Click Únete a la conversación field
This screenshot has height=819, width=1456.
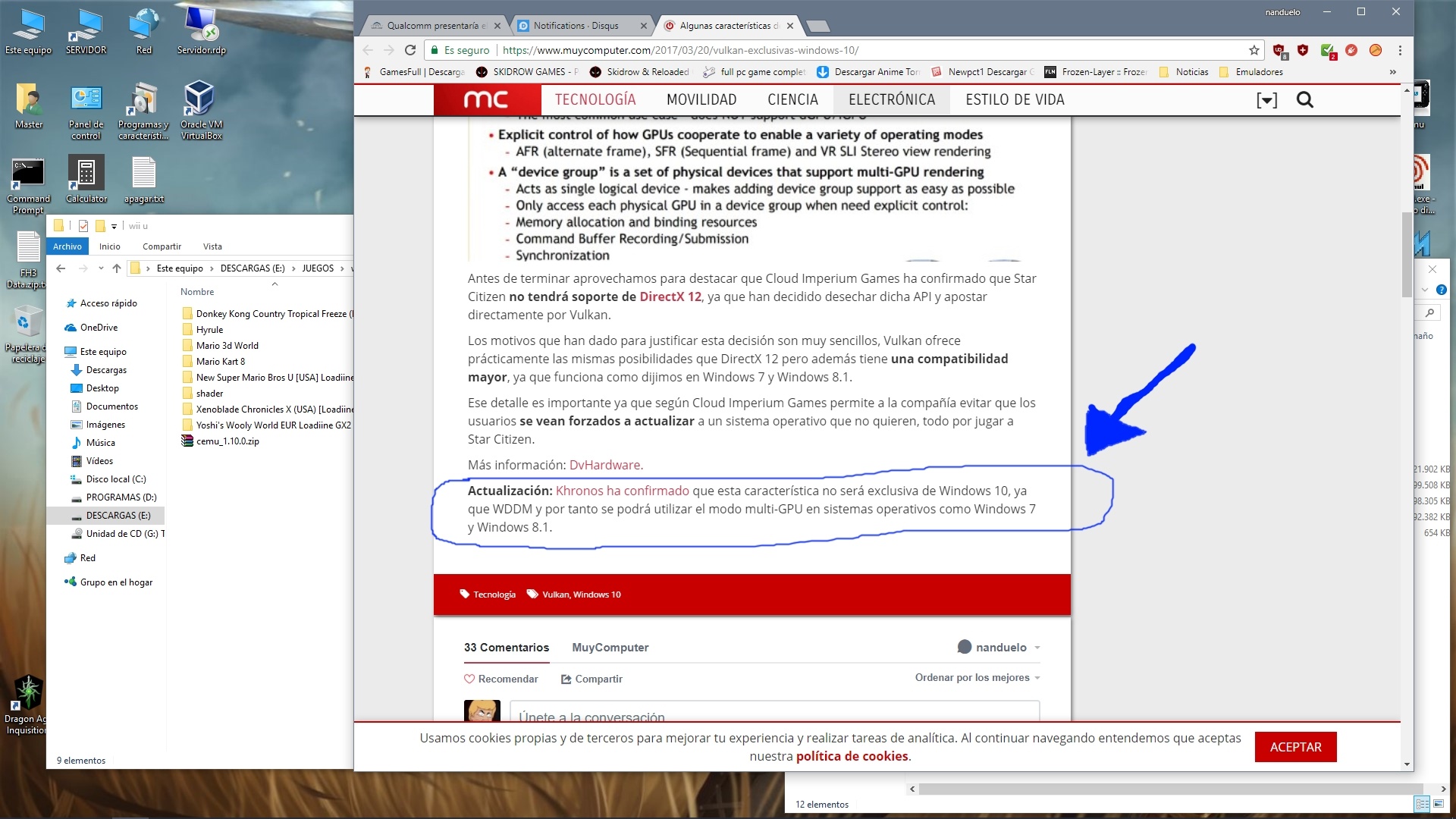coord(774,711)
